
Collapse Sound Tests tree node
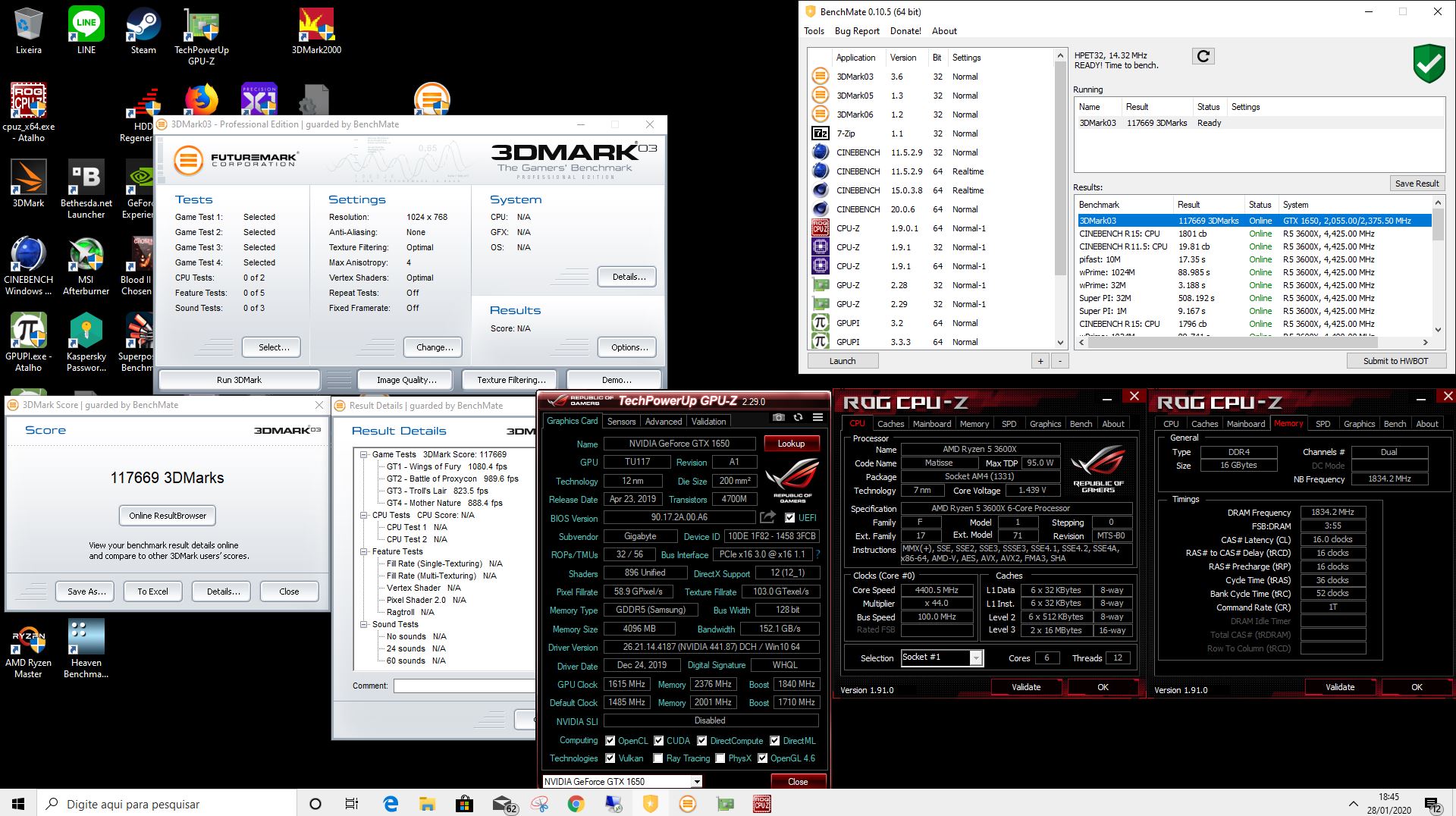pos(364,624)
